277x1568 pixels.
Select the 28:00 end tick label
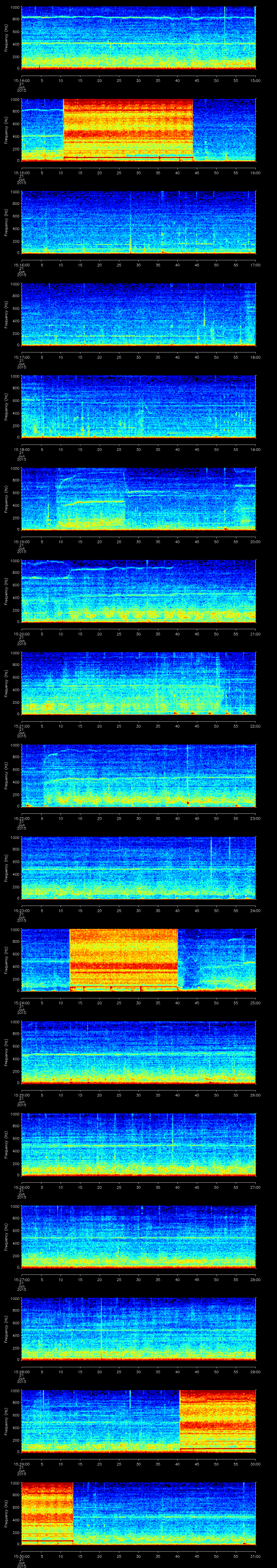click(x=255, y=1279)
